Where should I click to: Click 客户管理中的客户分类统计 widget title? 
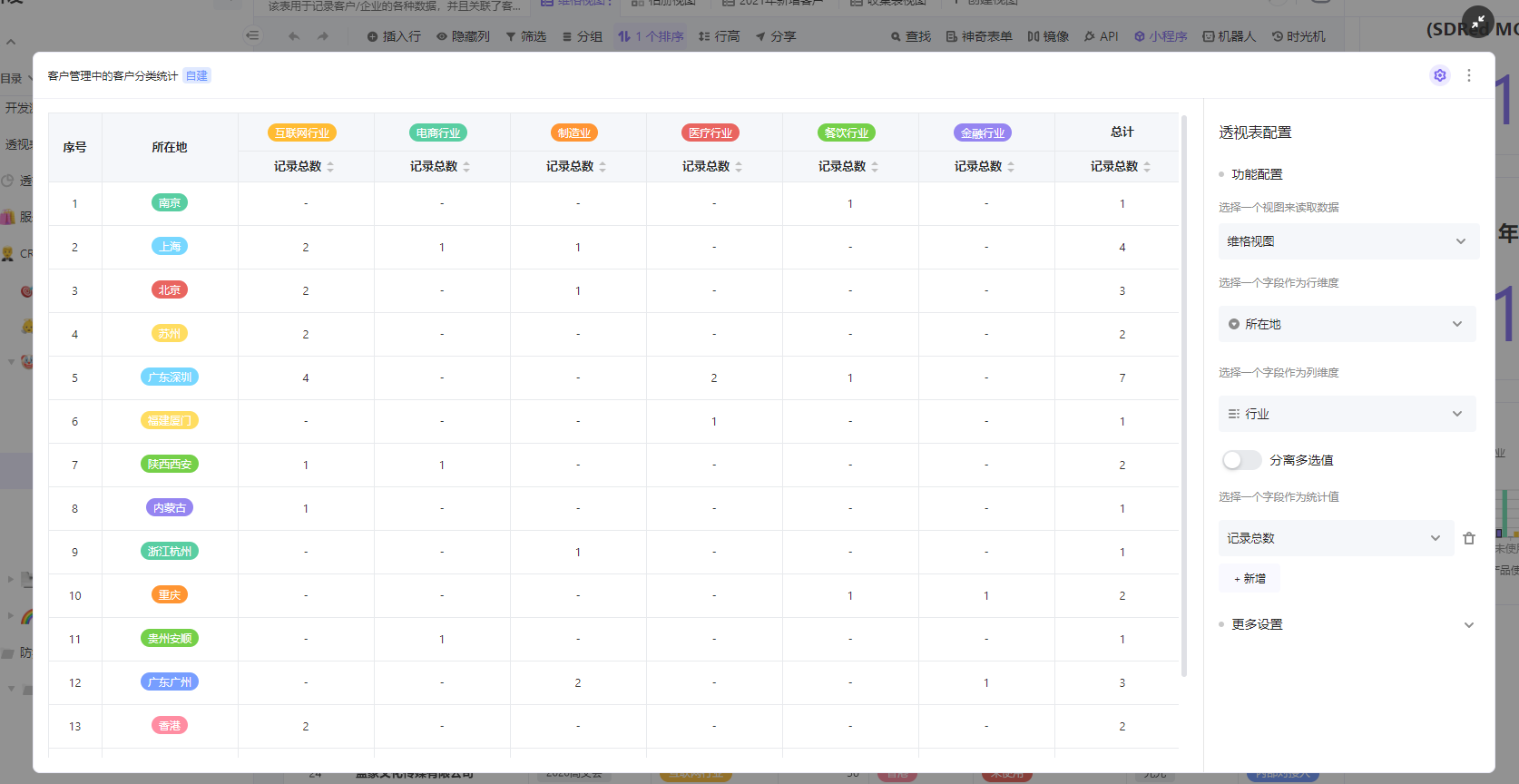tap(113, 76)
